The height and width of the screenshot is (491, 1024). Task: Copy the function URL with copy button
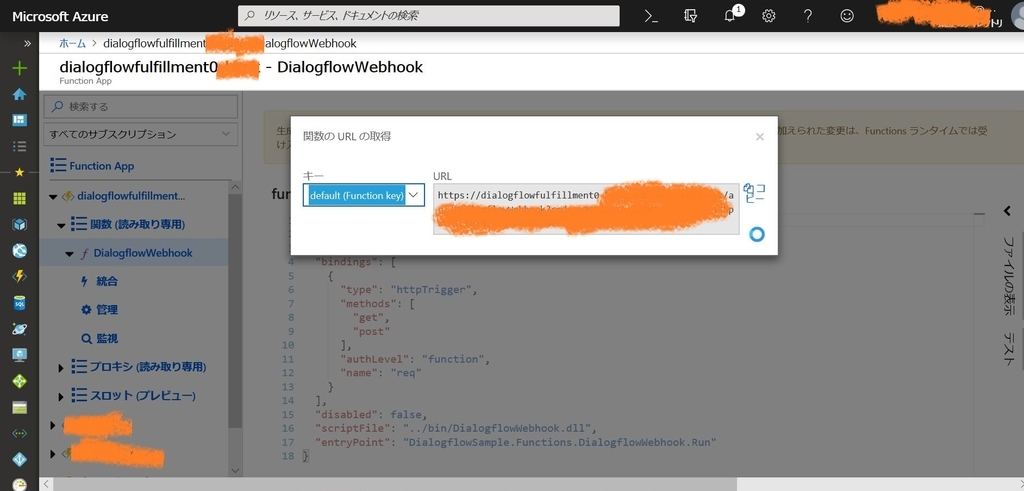pyautogui.click(x=754, y=193)
